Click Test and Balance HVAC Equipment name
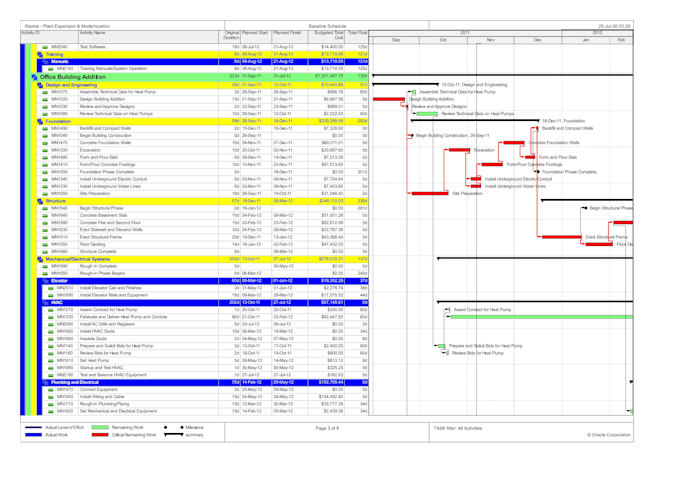The image size is (680, 481). pyautogui.click(x=113, y=375)
